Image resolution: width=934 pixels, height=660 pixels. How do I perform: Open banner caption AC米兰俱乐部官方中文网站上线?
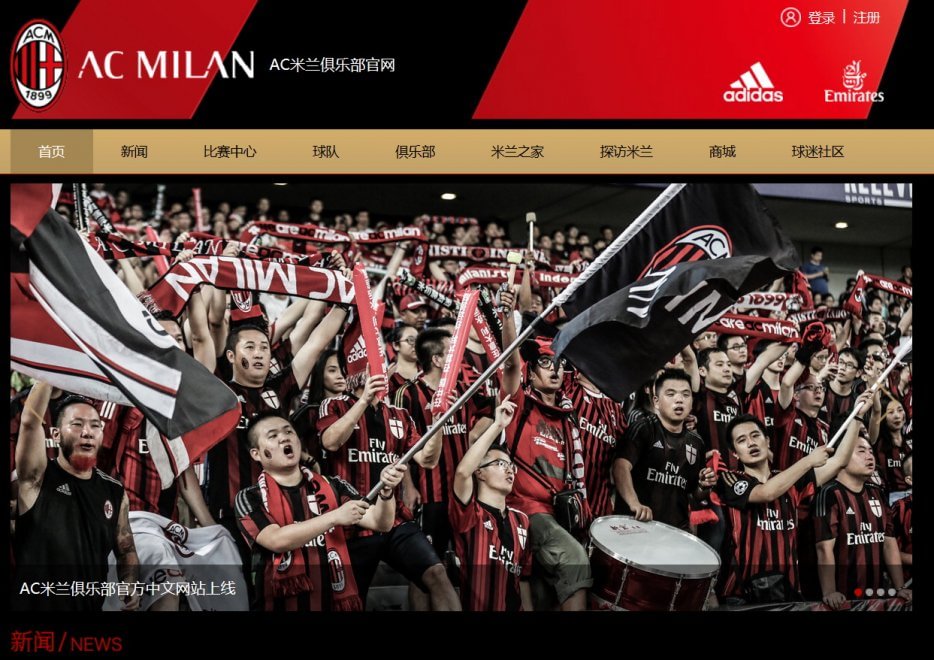pos(127,589)
